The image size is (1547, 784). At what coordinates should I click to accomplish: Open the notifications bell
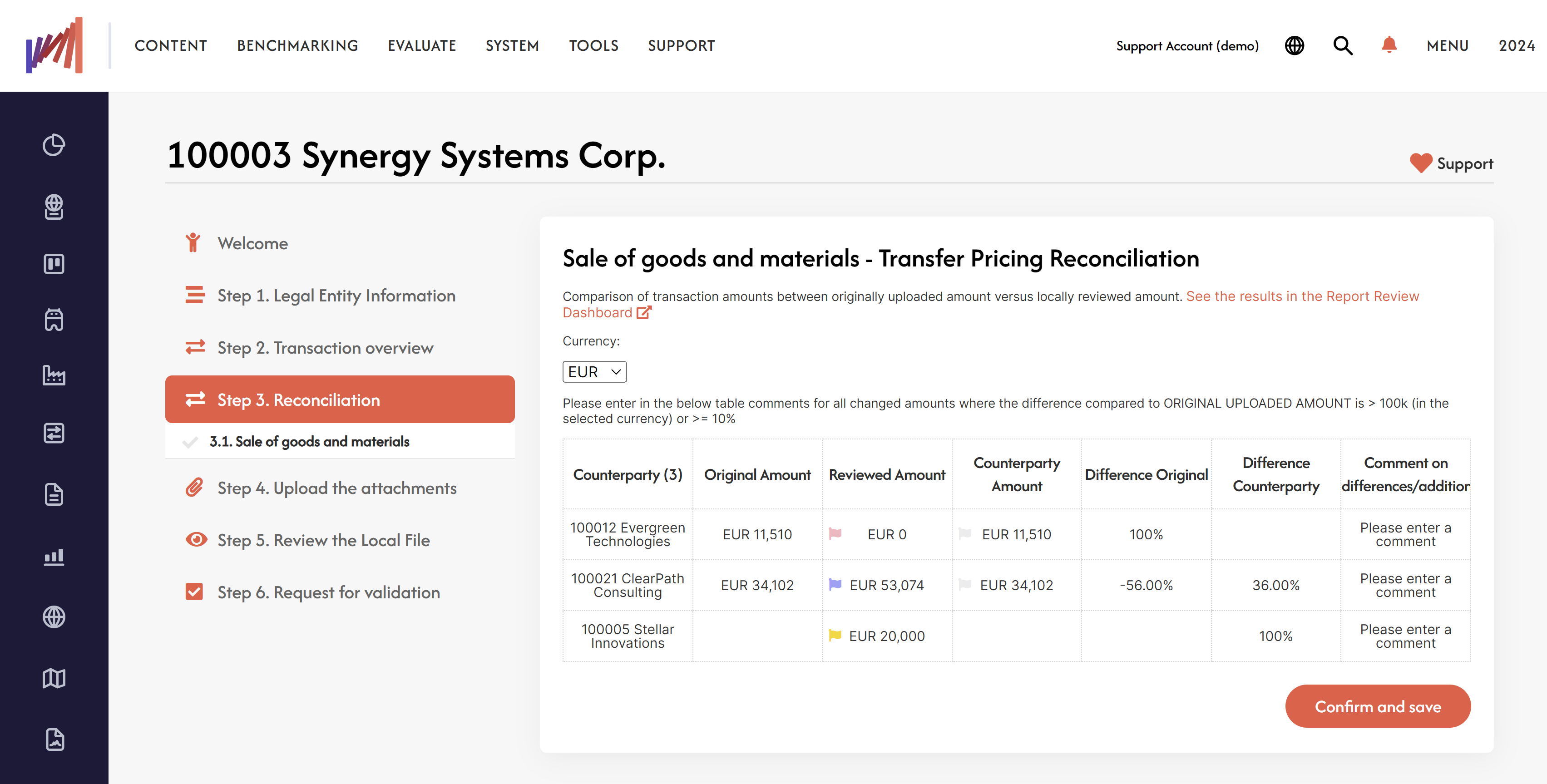(x=1389, y=45)
